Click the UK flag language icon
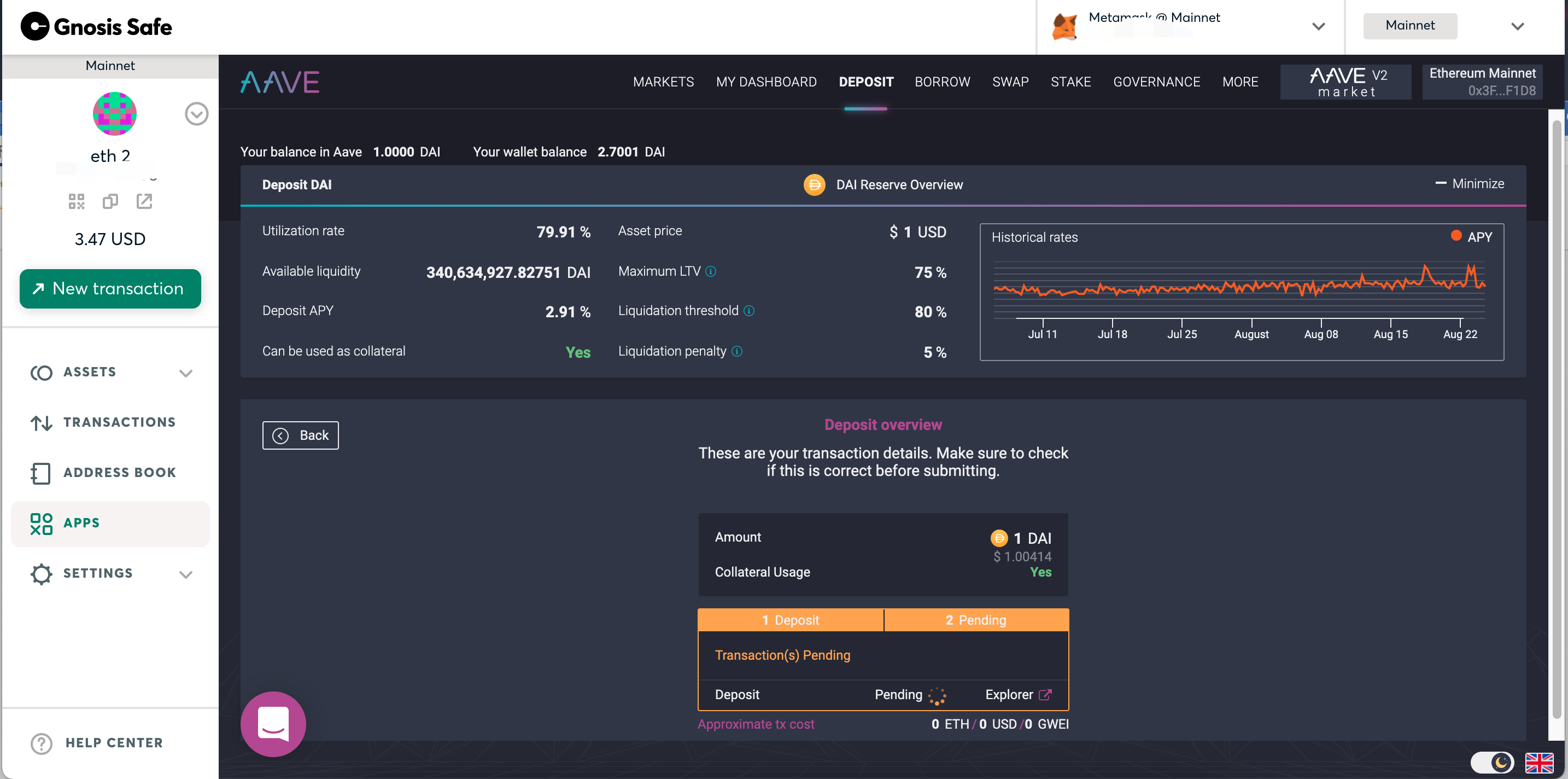The image size is (1568, 779). click(x=1540, y=762)
